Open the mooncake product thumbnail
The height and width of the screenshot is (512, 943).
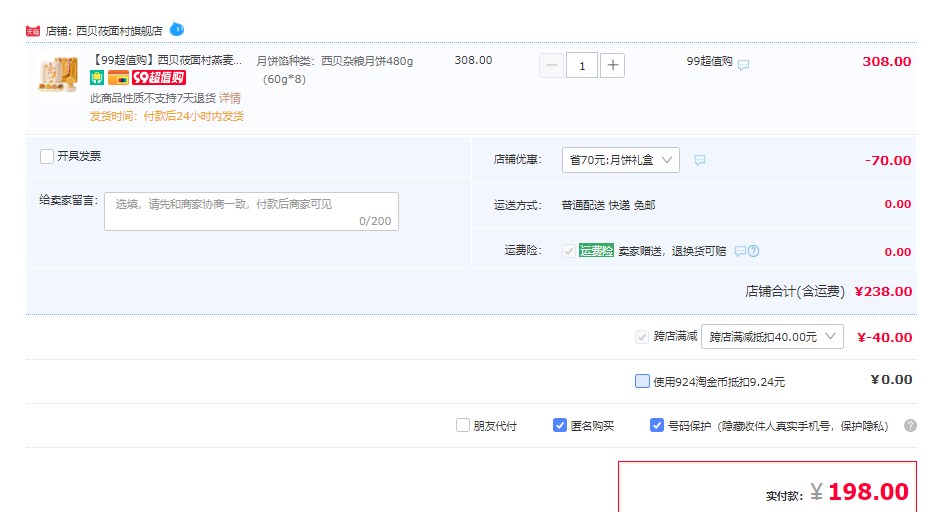point(58,74)
